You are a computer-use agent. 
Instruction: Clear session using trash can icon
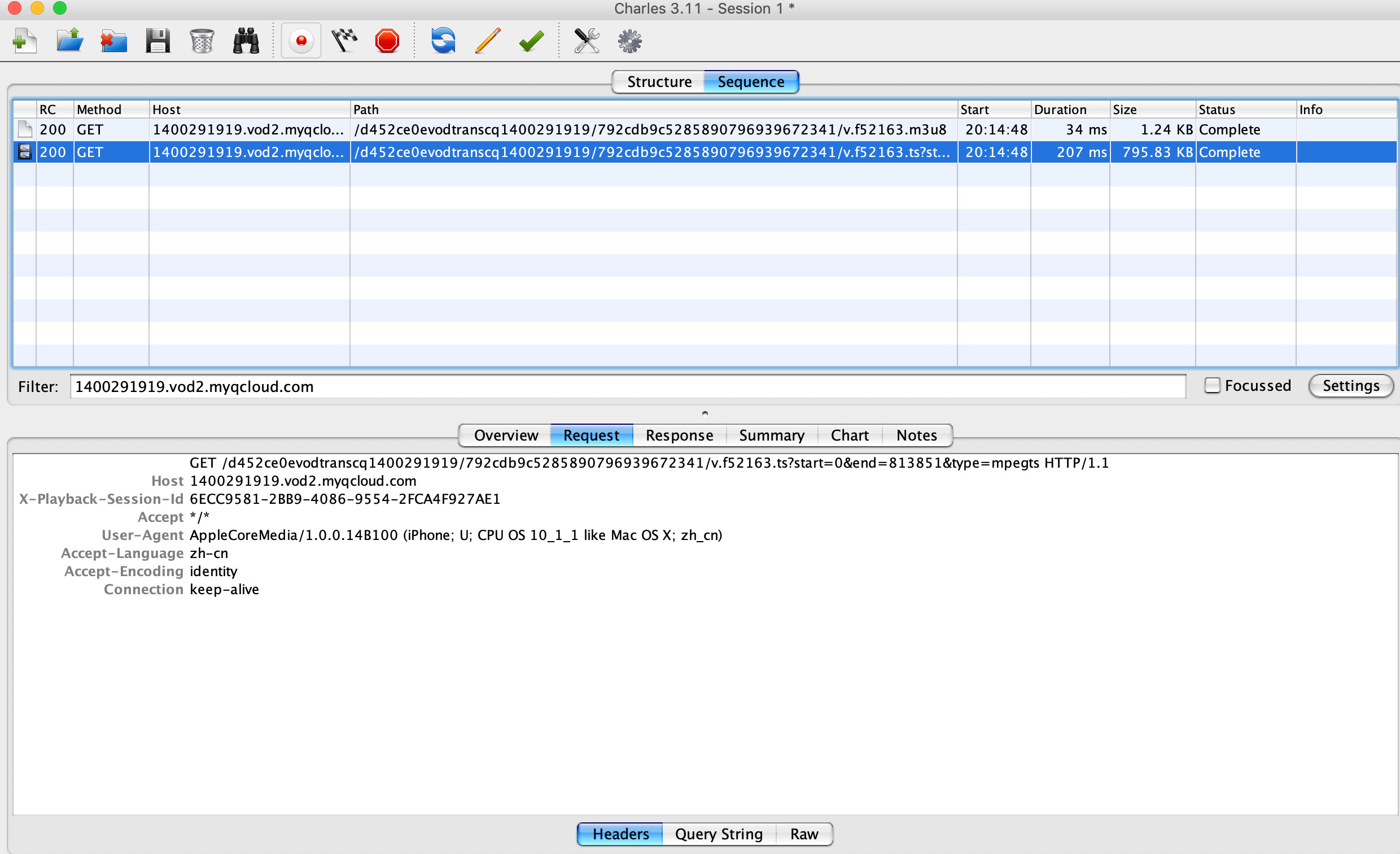tap(202, 41)
